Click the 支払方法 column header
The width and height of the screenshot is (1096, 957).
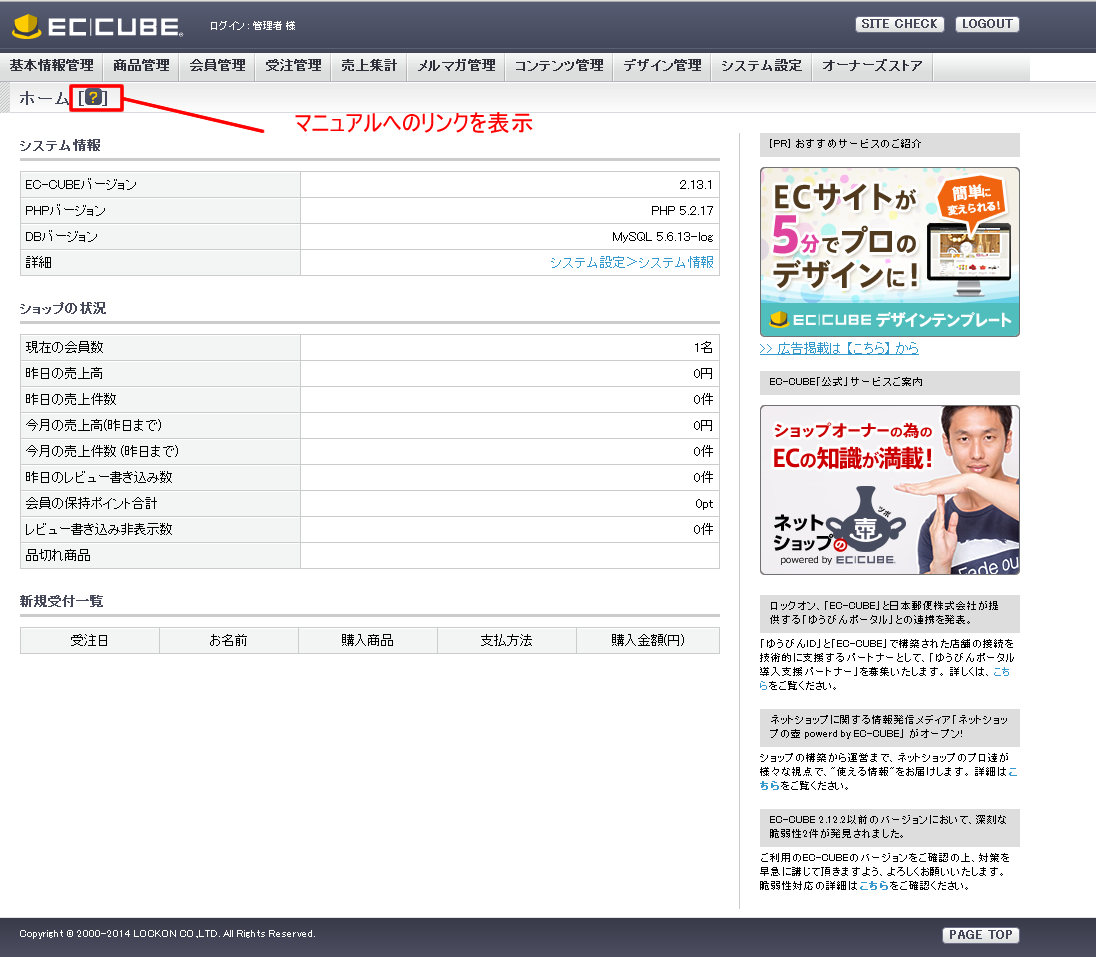coord(507,640)
